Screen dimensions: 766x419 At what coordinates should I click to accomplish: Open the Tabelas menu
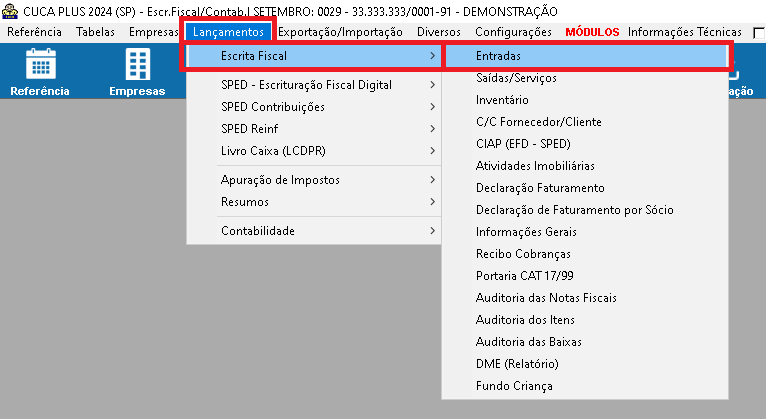click(x=95, y=32)
